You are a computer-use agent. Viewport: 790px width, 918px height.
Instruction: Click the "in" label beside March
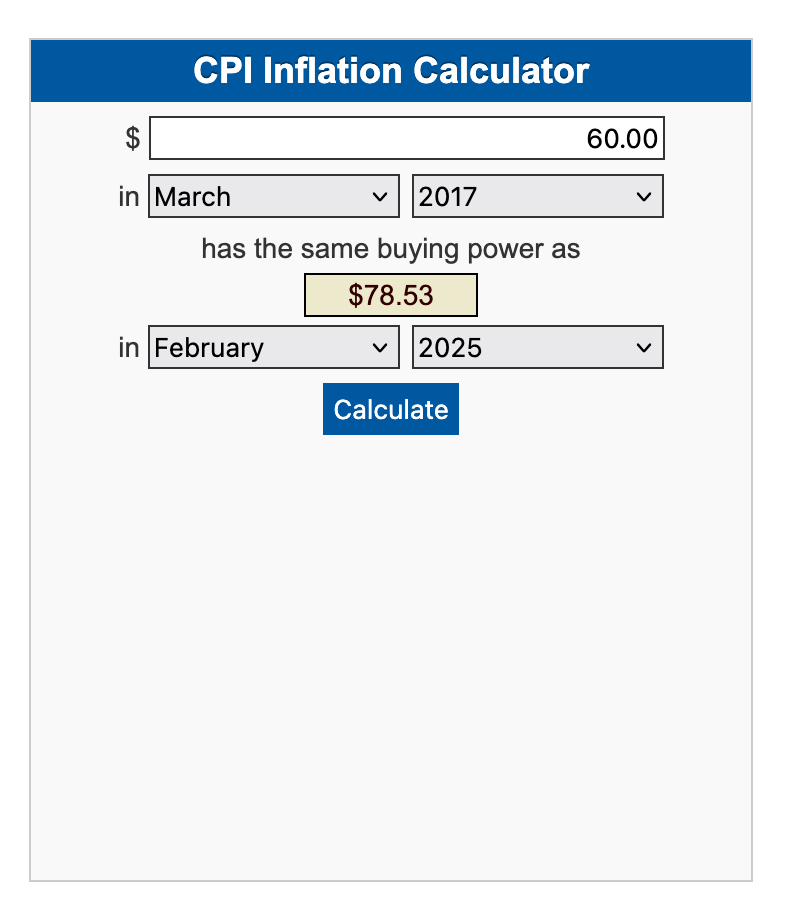tap(129, 196)
